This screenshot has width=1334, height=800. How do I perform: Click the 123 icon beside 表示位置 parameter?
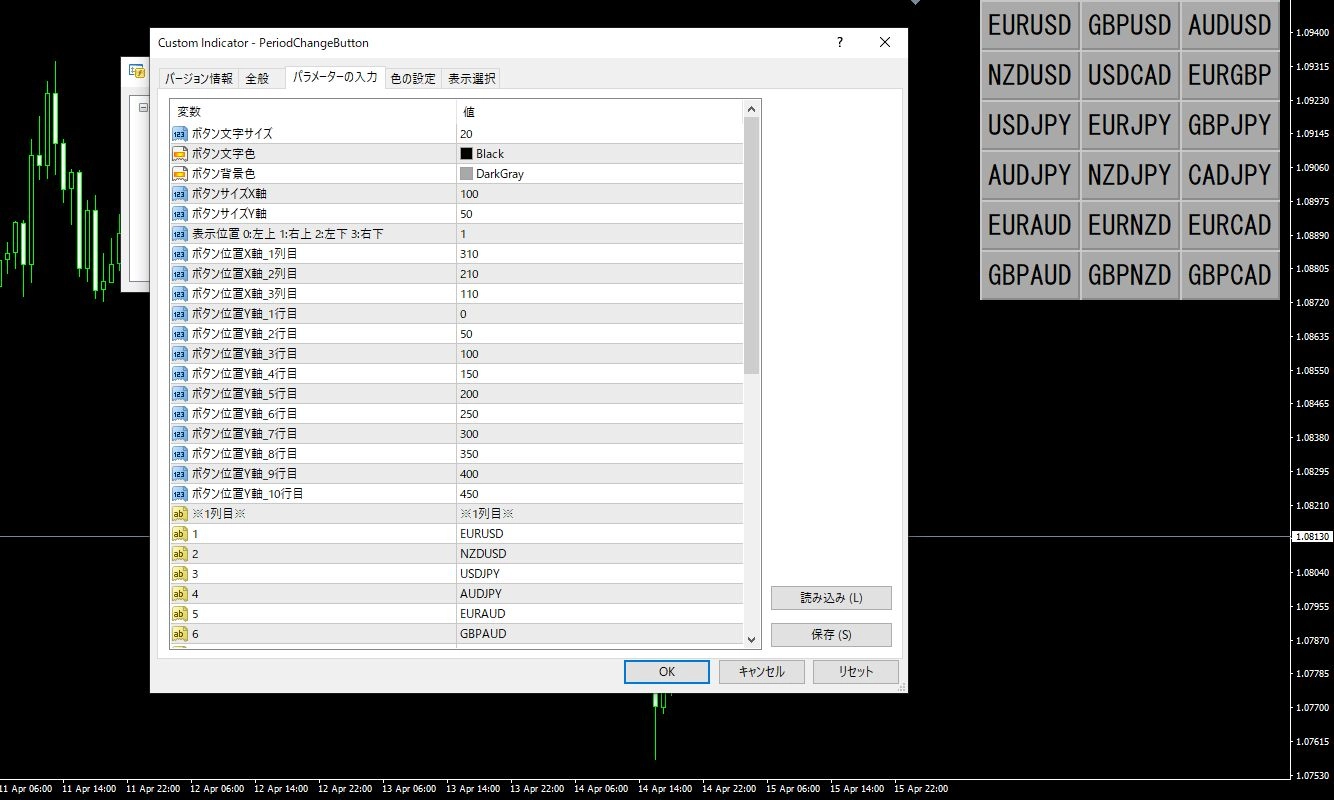(179, 233)
